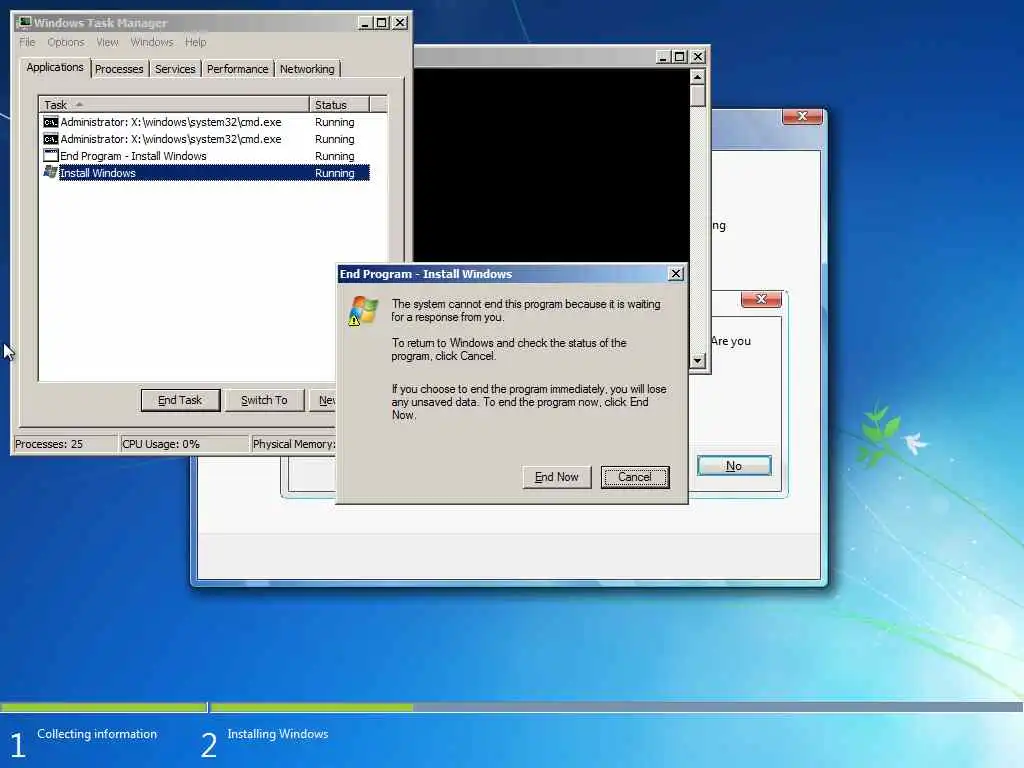The width and height of the screenshot is (1024, 768).
Task: Open the Windows menu in Task Manager
Action: 152,42
